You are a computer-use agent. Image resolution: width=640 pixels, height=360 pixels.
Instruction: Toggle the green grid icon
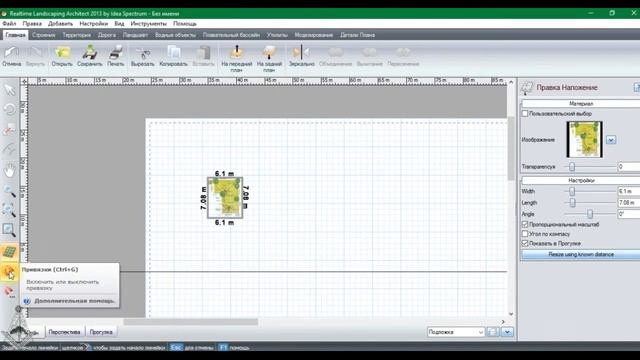point(9,252)
